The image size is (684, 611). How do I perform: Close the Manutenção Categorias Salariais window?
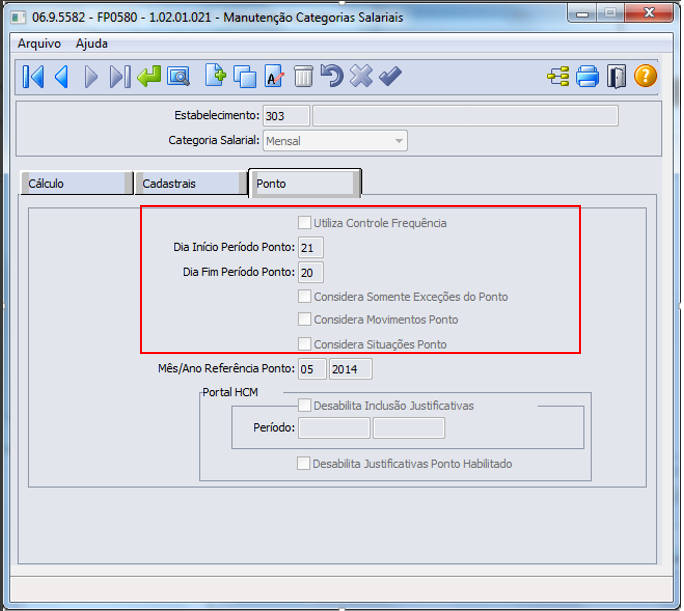(x=649, y=13)
